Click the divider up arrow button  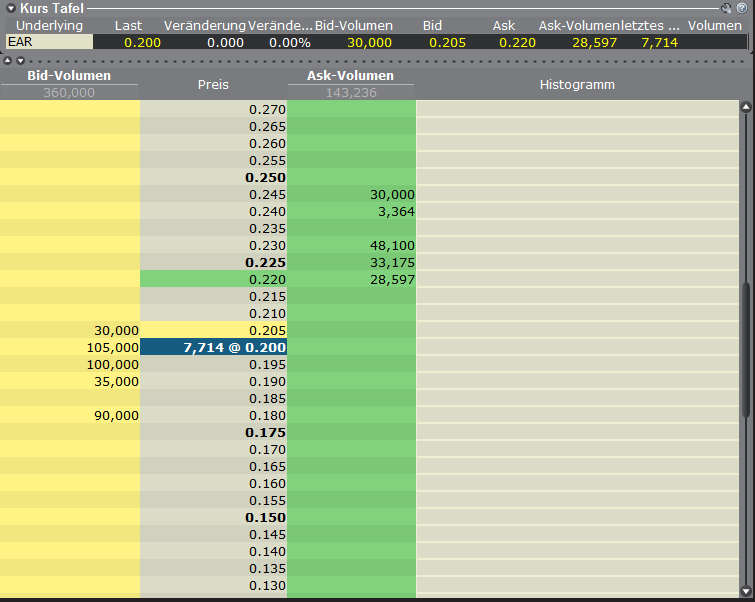coord(8,61)
